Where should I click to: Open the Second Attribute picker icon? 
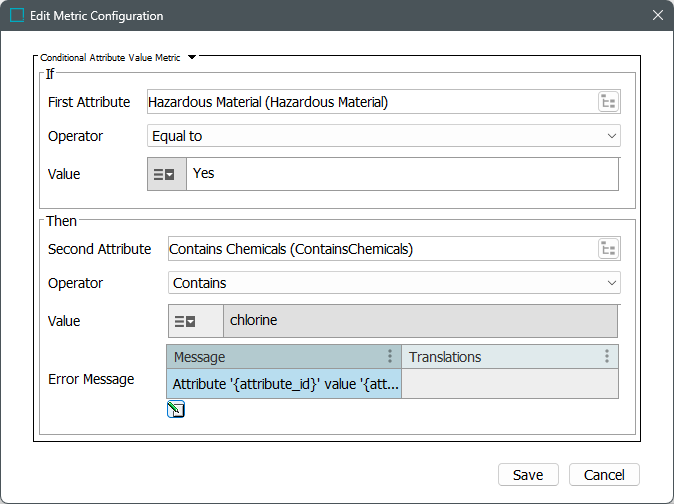coord(608,249)
